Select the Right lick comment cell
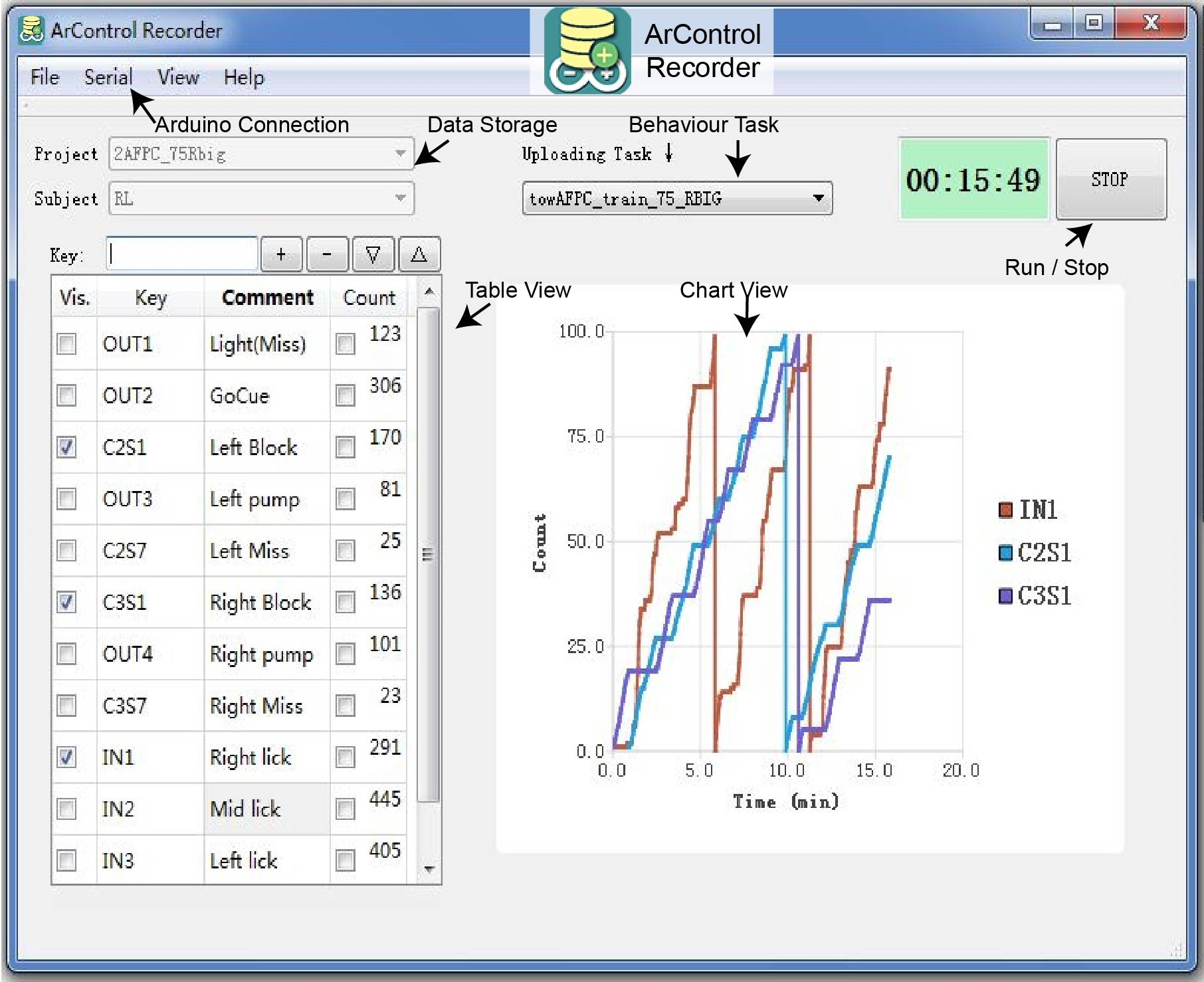 267,757
